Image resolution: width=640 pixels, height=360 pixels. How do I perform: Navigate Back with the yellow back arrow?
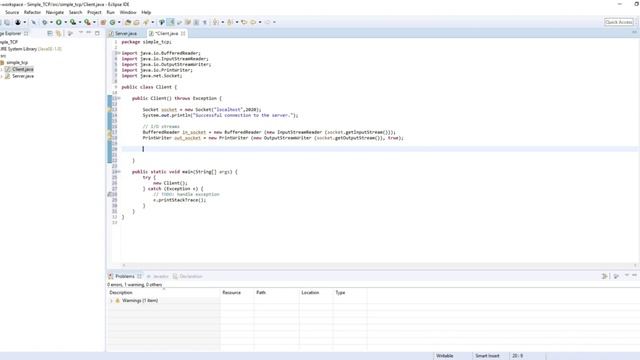[x=253, y=22]
